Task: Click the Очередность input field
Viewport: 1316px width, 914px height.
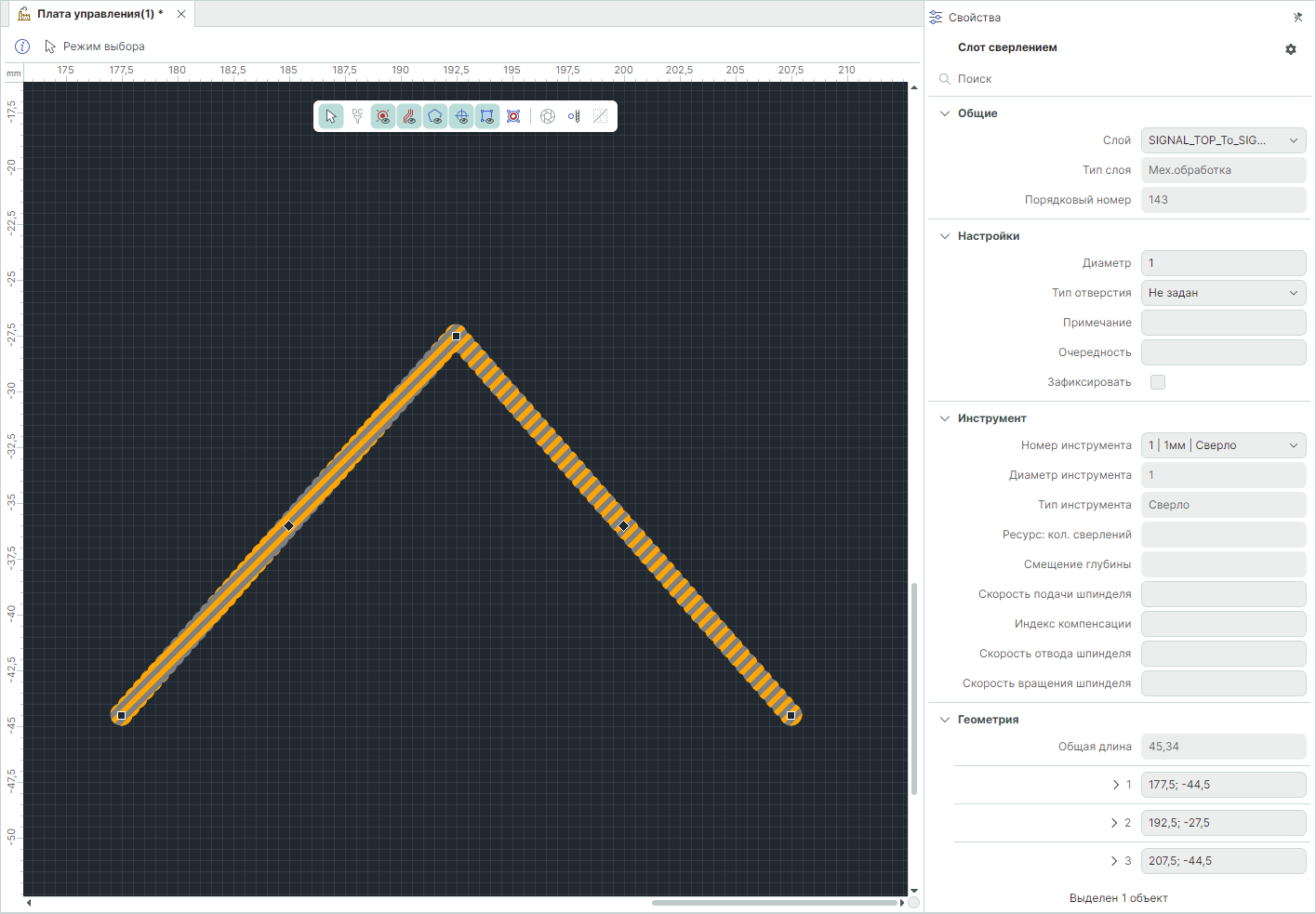Action: 1224,352
